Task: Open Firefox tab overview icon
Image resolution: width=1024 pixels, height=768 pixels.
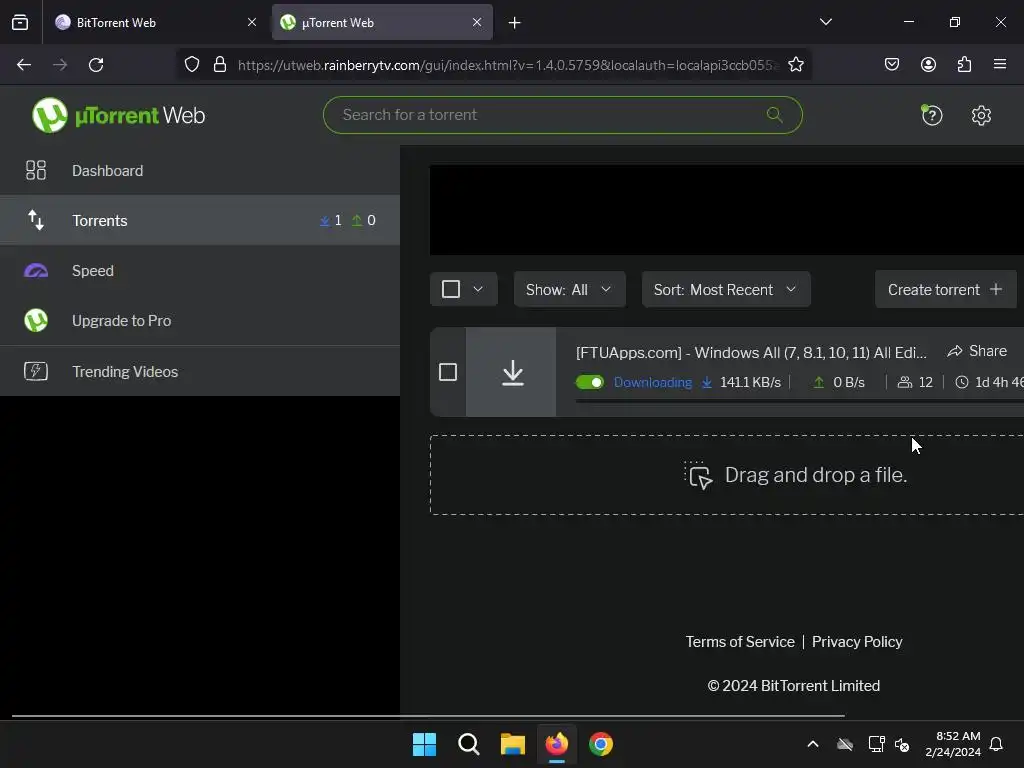Action: click(20, 23)
